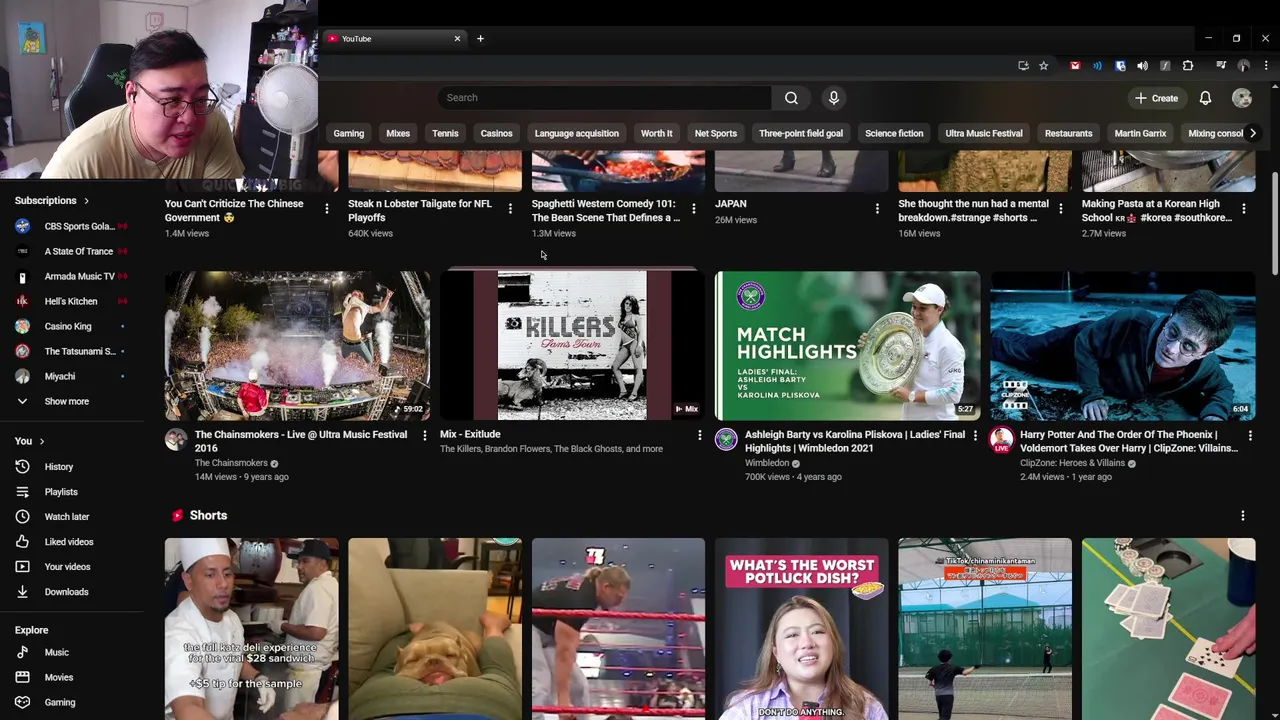Open the browser extensions puzzle icon
Image resolution: width=1280 pixels, height=720 pixels.
point(1188,66)
